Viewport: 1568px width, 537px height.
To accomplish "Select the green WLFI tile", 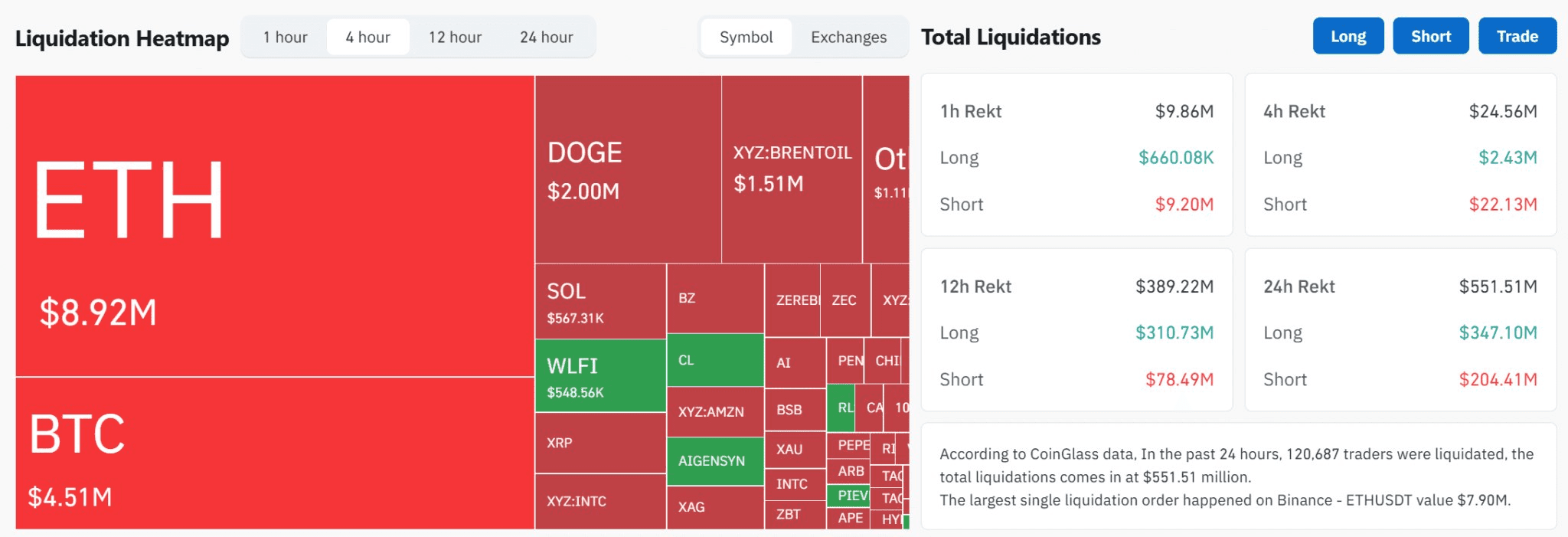I will point(600,376).
